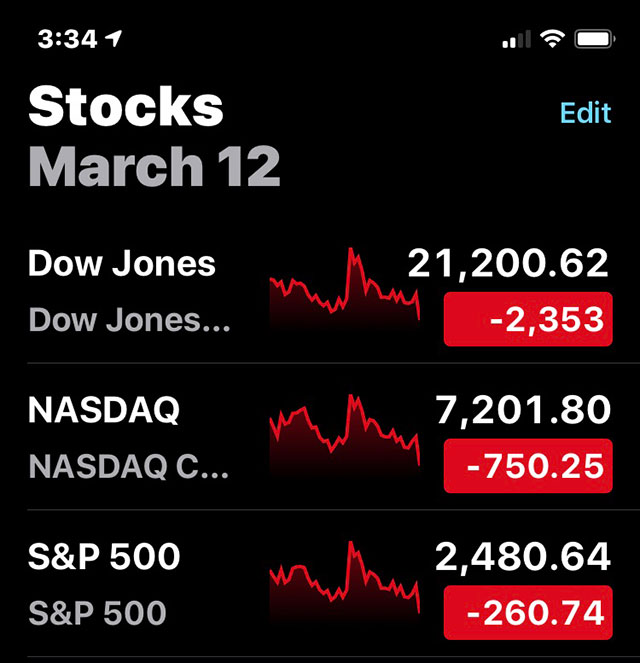Tap the March 12 date heading
This screenshot has width=640, height=663.
pyautogui.click(x=154, y=166)
